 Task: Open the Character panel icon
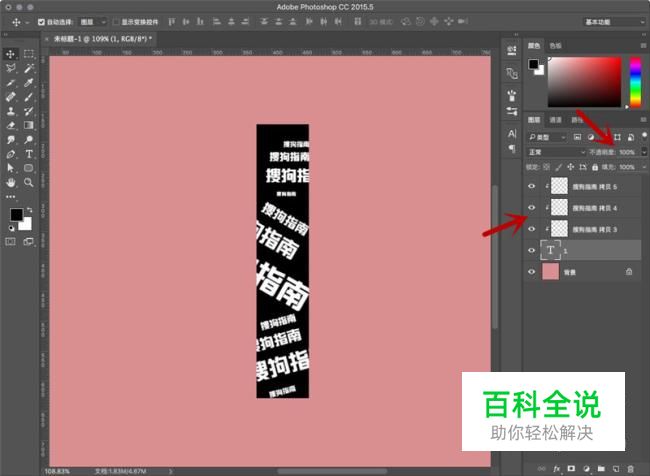coord(512,134)
